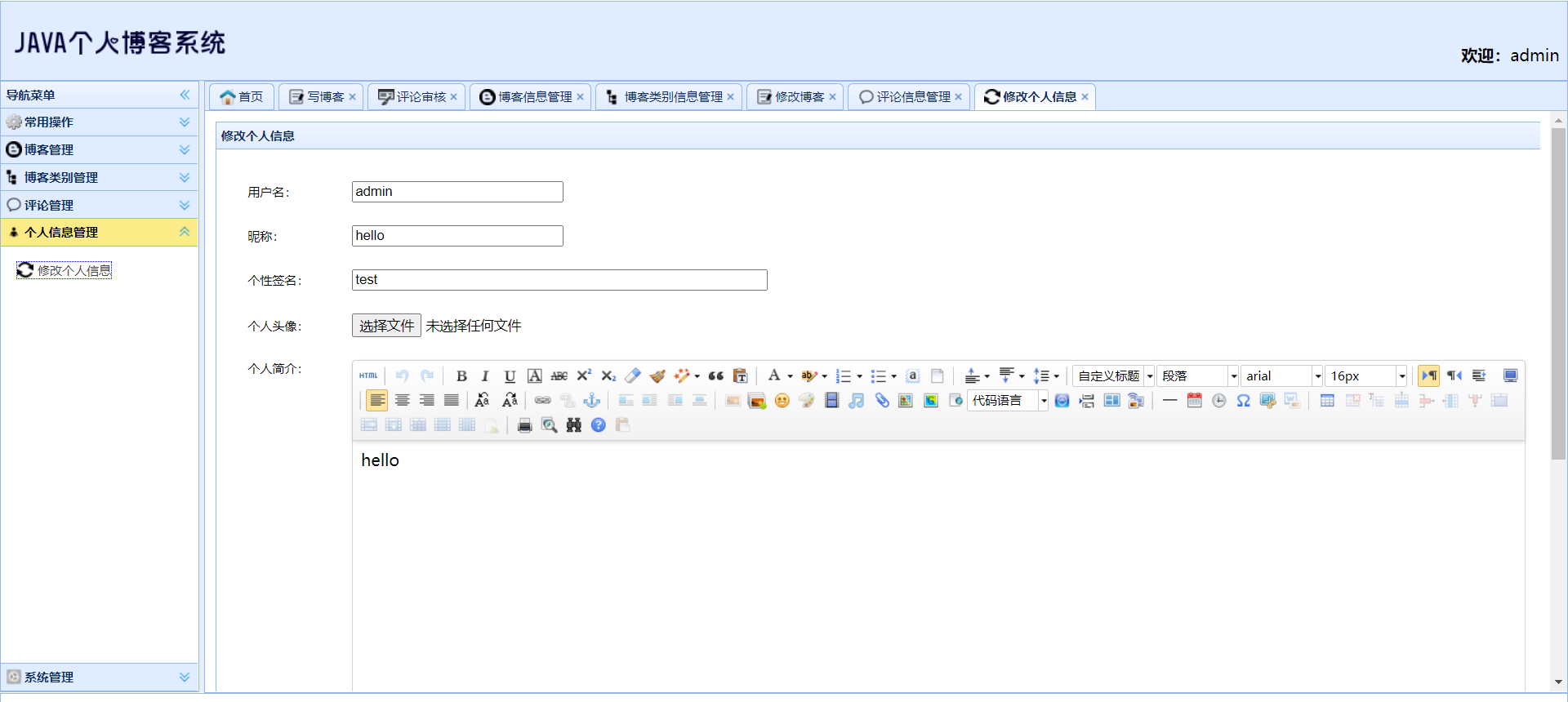
Task: Open the editor help question-mark icon
Action: pyautogui.click(x=598, y=424)
